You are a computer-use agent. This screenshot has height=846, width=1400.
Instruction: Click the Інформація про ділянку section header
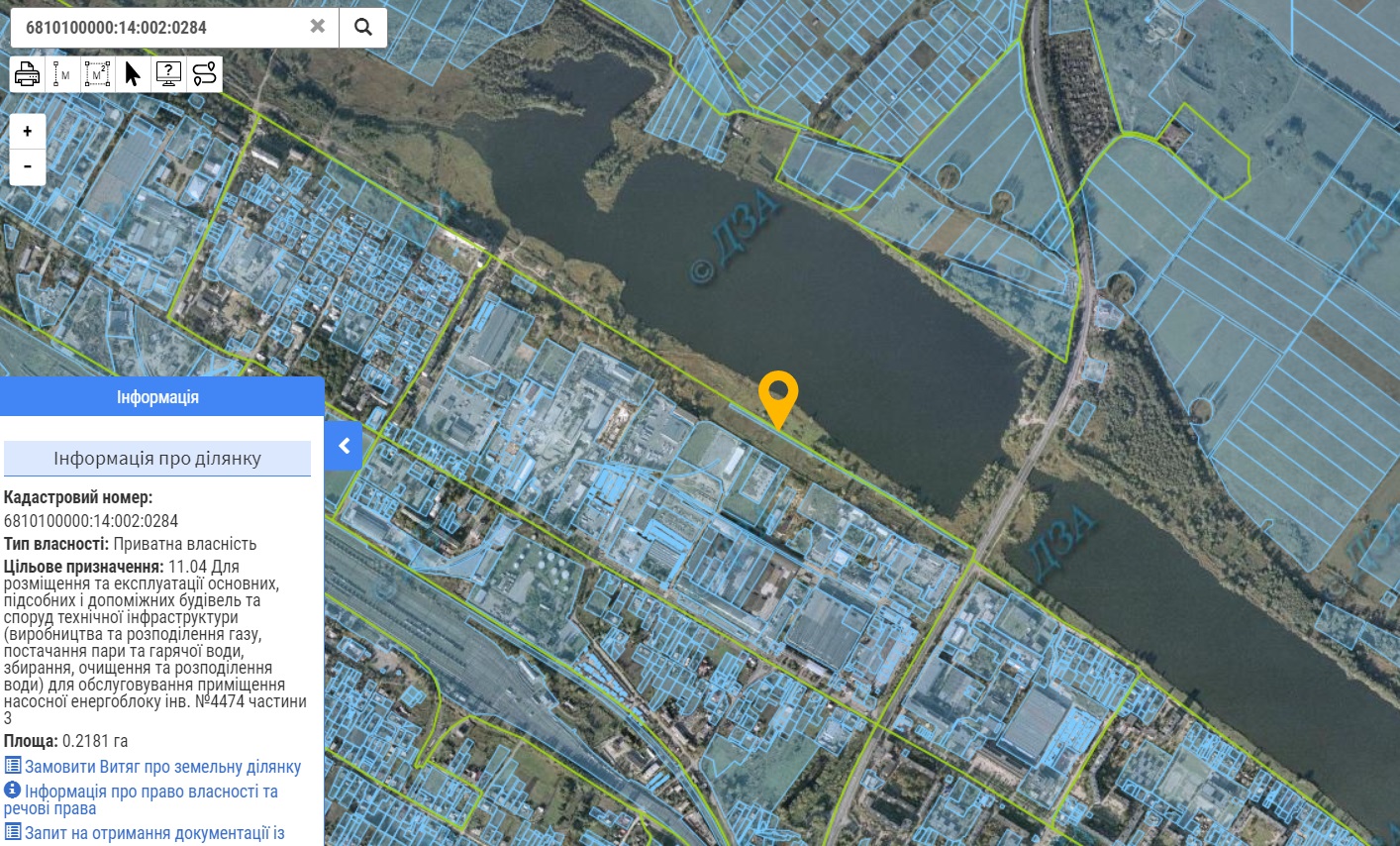pyautogui.click(x=157, y=459)
